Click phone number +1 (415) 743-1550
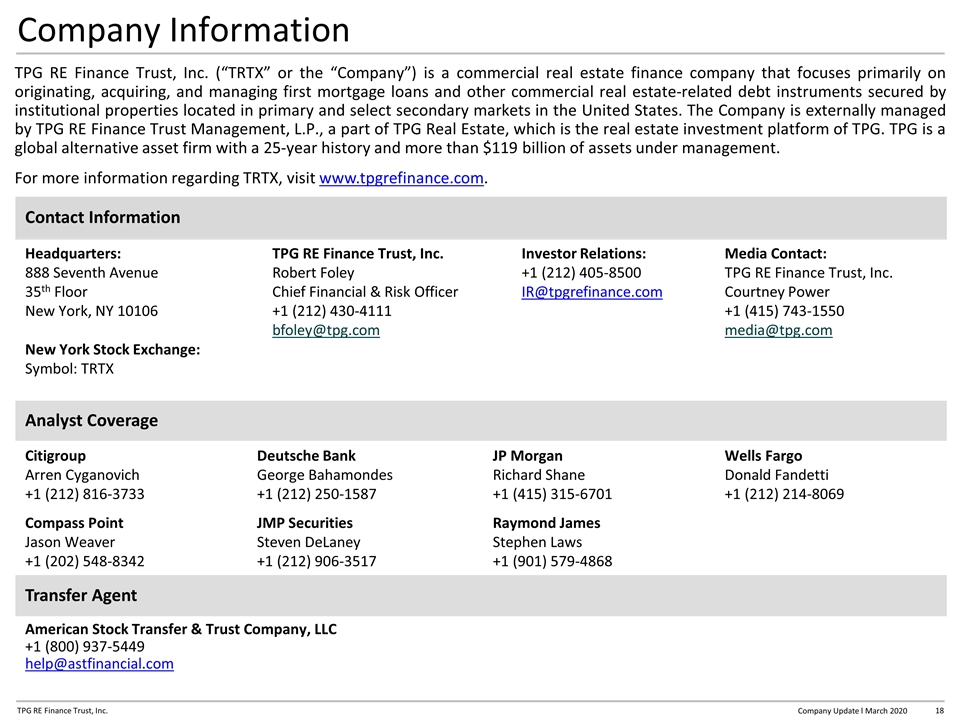Viewport: 960px width, 720px height. click(x=784, y=311)
